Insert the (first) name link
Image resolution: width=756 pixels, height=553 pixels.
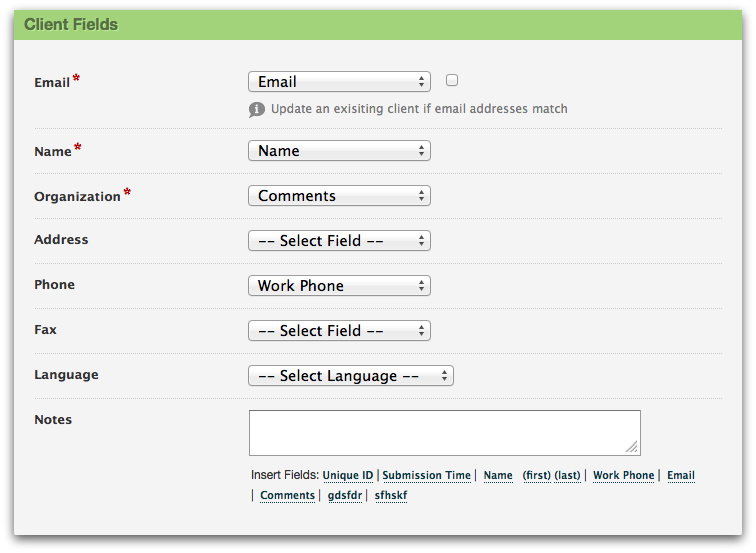pyautogui.click(x=537, y=476)
